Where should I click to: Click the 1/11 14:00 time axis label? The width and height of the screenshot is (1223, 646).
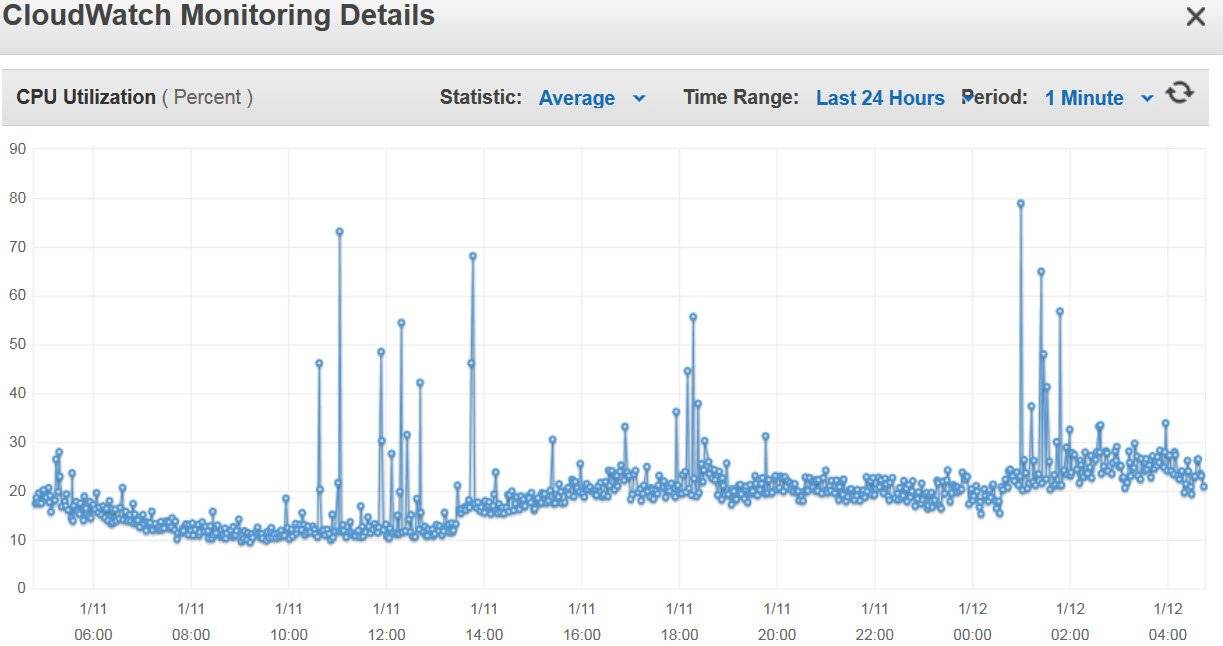pos(484,621)
